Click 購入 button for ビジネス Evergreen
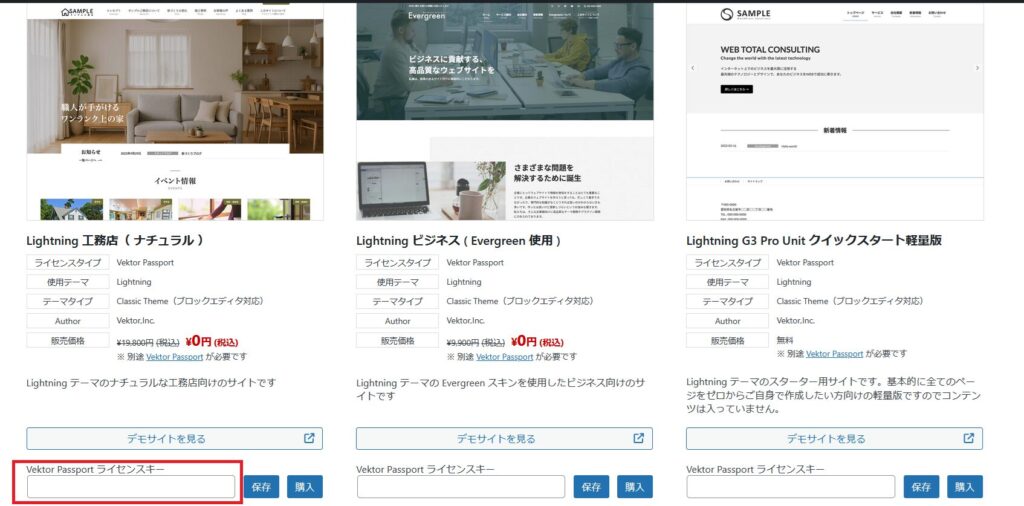 pos(635,487)
